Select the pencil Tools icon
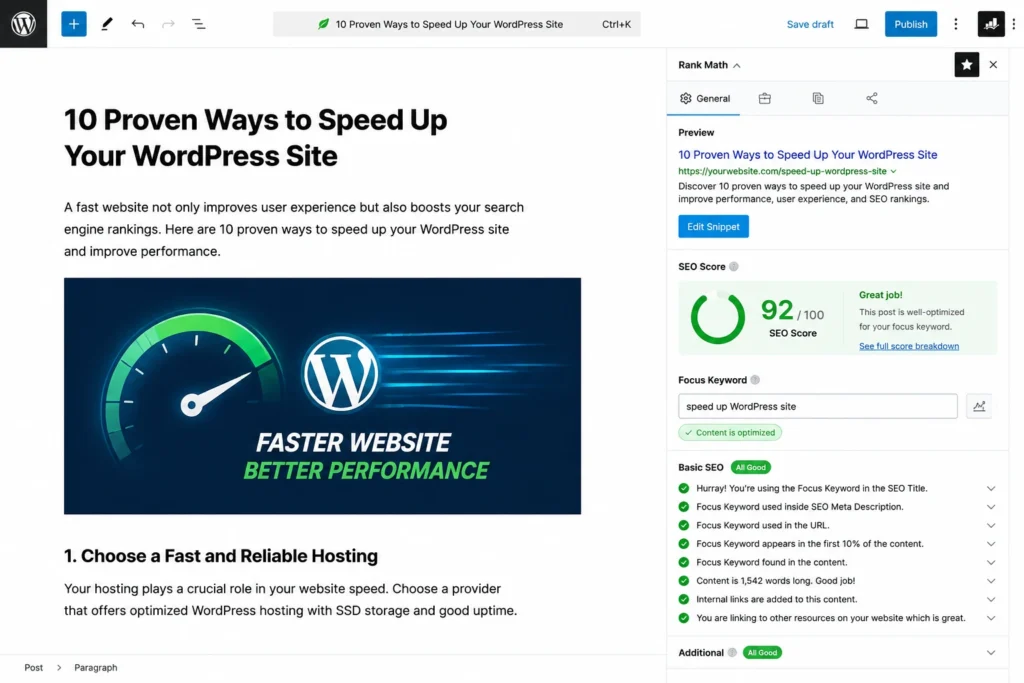Viewport: 1024px width, 683px height. point(106,24)
